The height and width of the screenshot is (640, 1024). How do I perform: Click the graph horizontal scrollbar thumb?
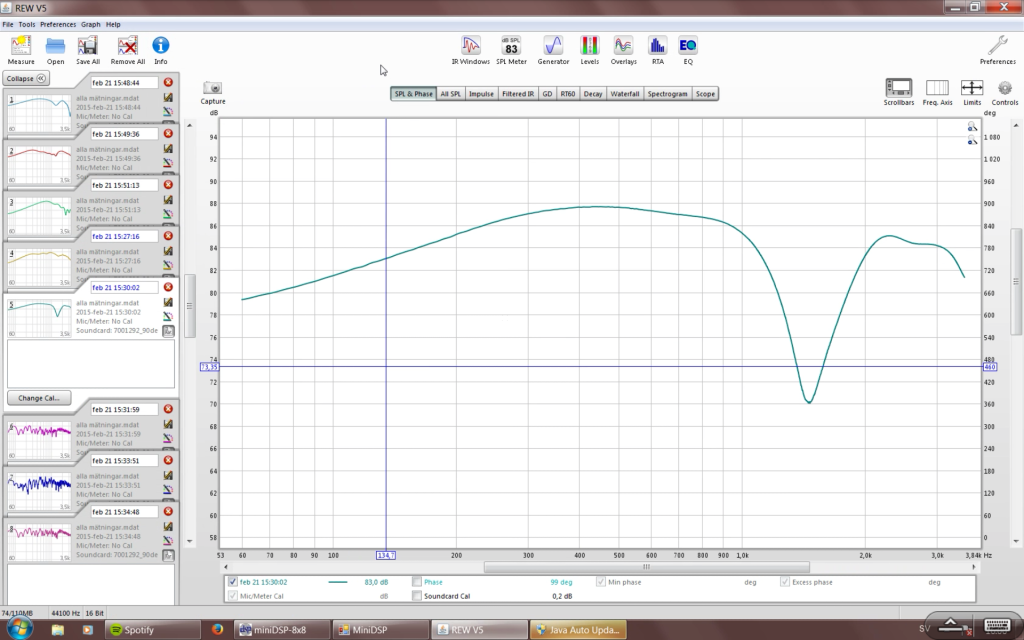point(647,567)
